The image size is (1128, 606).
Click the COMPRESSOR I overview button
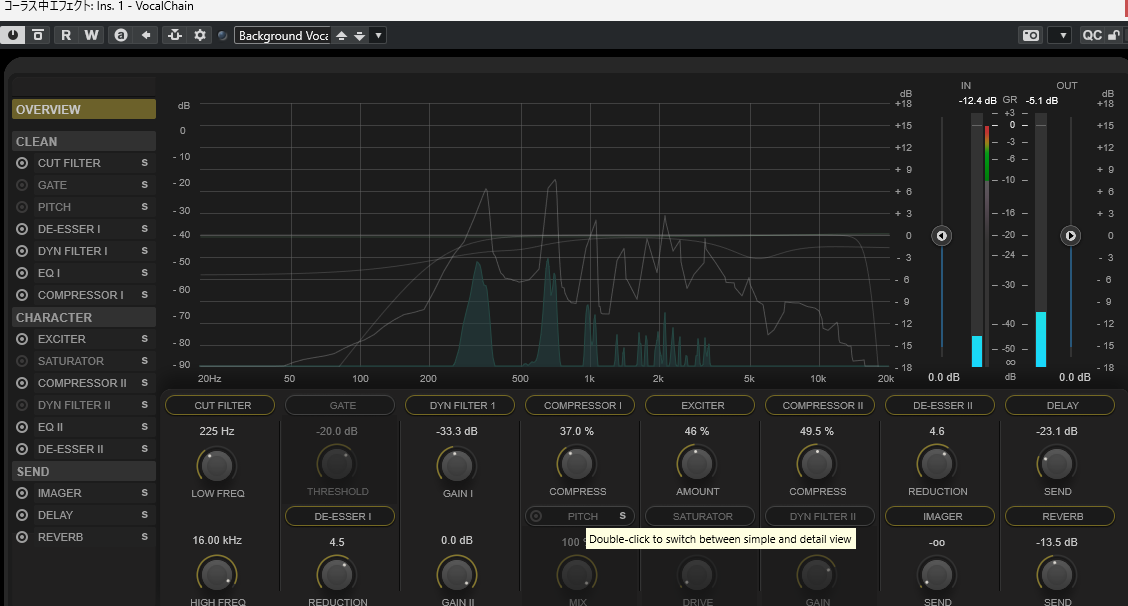coord(581,405)
